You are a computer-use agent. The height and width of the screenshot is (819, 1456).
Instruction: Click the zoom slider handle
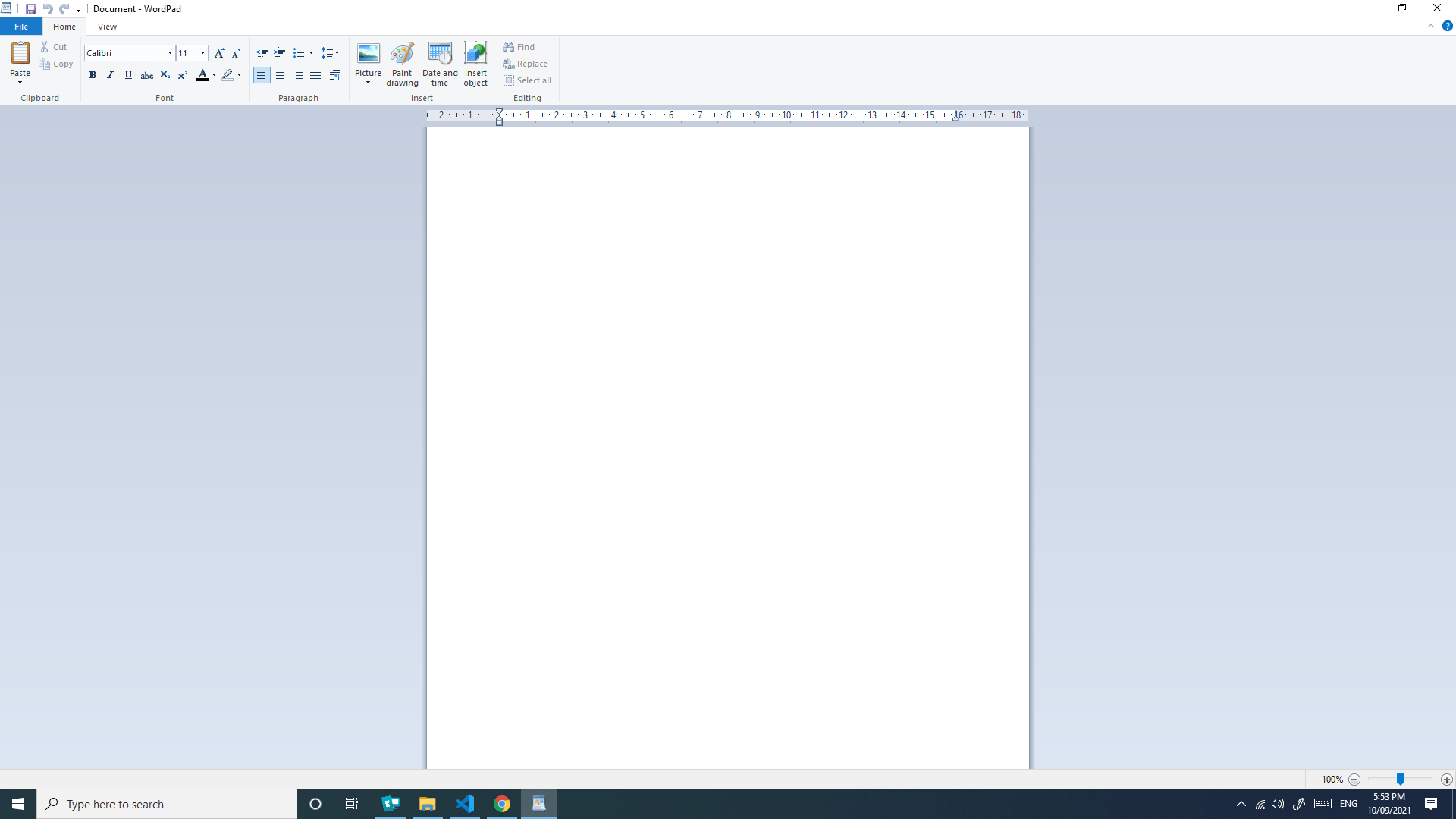(x=1401, y=779)
